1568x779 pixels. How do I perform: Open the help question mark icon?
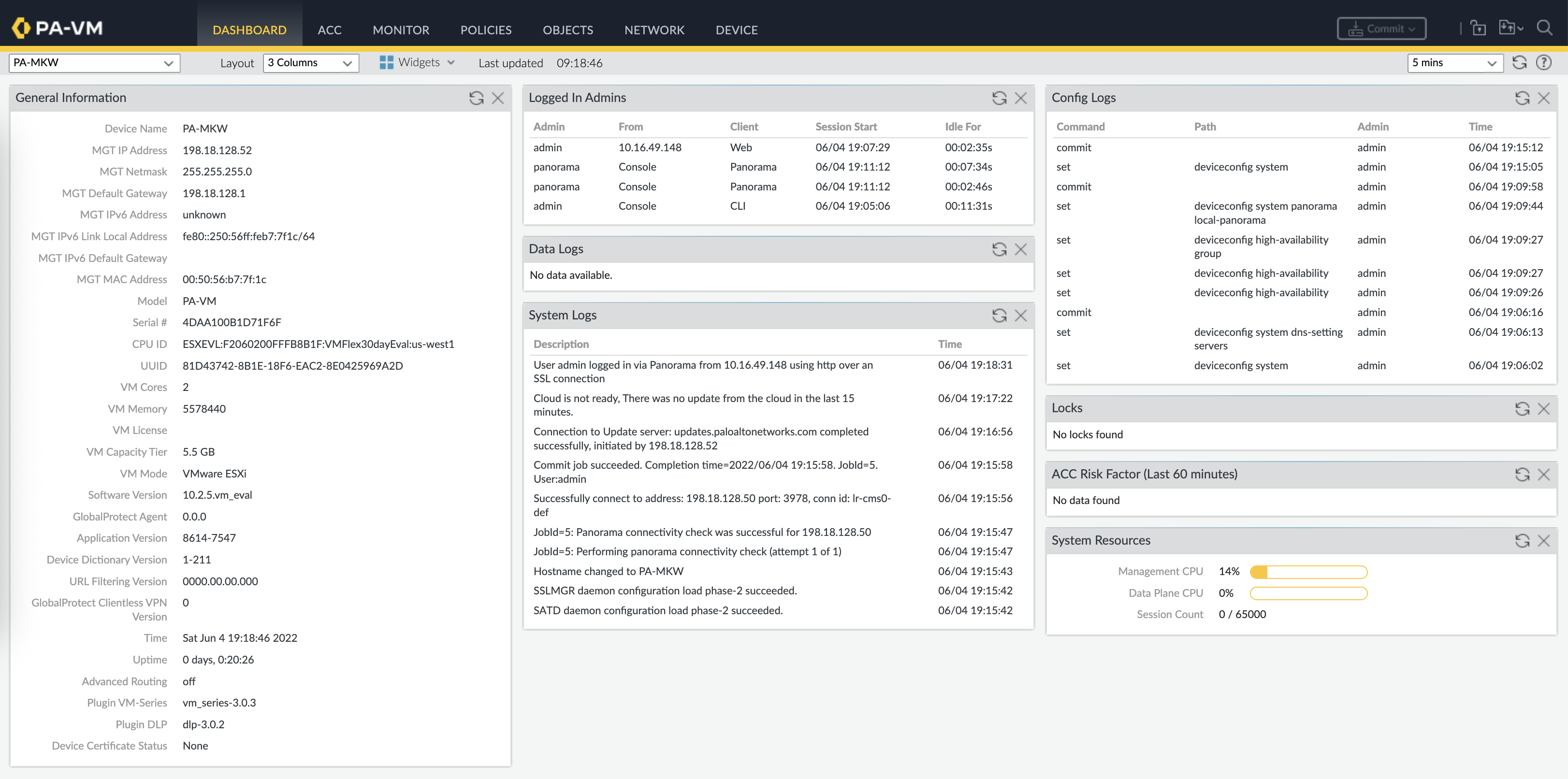(1544, 63)
